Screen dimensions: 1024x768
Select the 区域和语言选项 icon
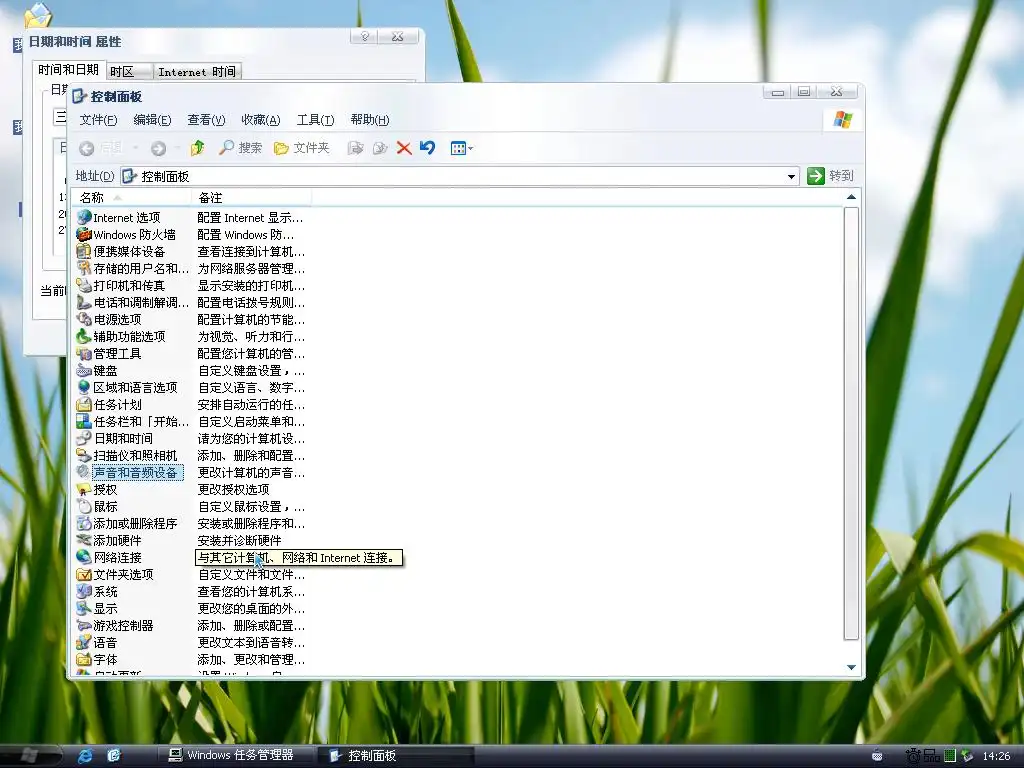pos(84,387)
